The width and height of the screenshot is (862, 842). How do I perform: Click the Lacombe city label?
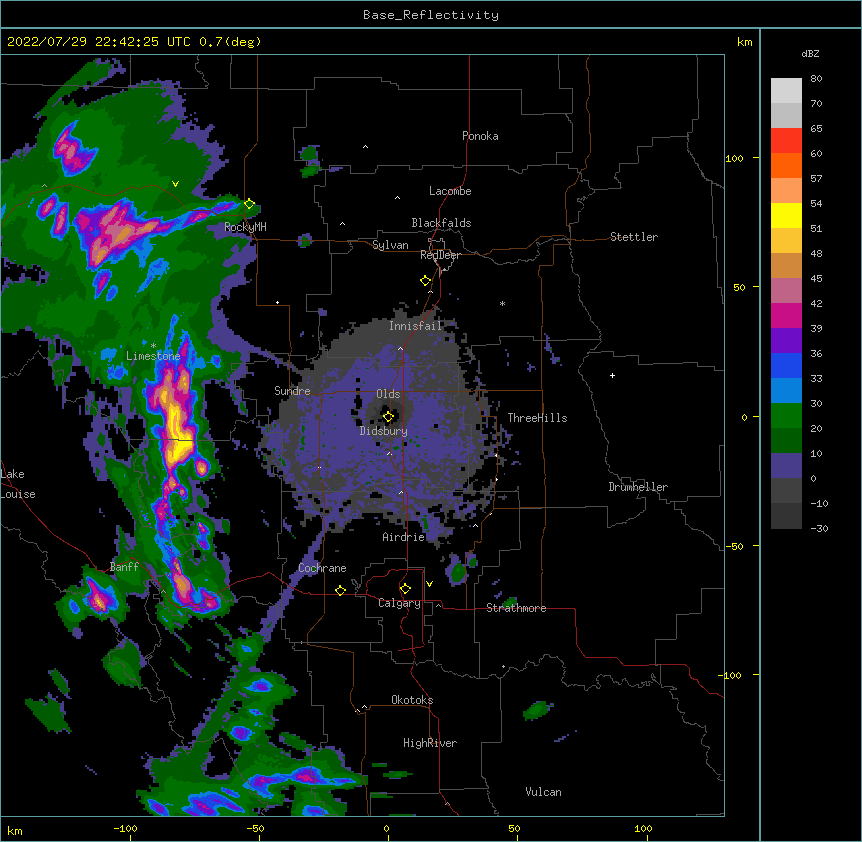450,191
